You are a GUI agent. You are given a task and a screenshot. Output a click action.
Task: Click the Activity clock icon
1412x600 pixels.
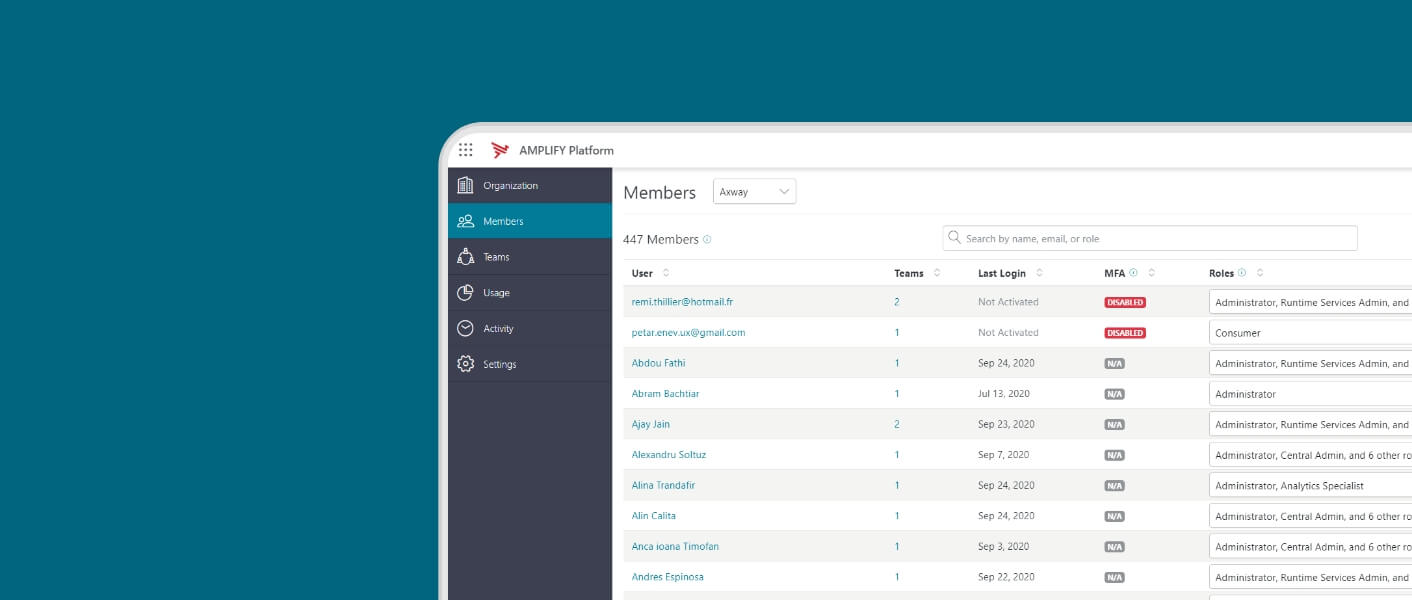[x=465, y=328]
